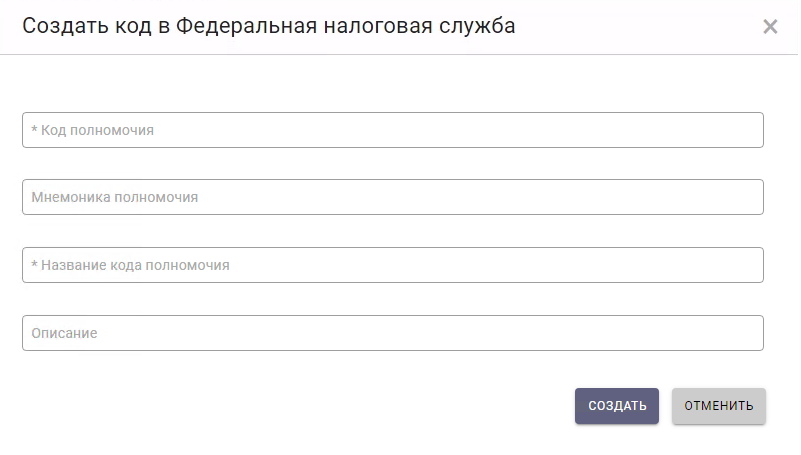Hit the grey X in the dialog header
Image resolution: width=801 pixels, height=455 pixels.
[770, 27]
